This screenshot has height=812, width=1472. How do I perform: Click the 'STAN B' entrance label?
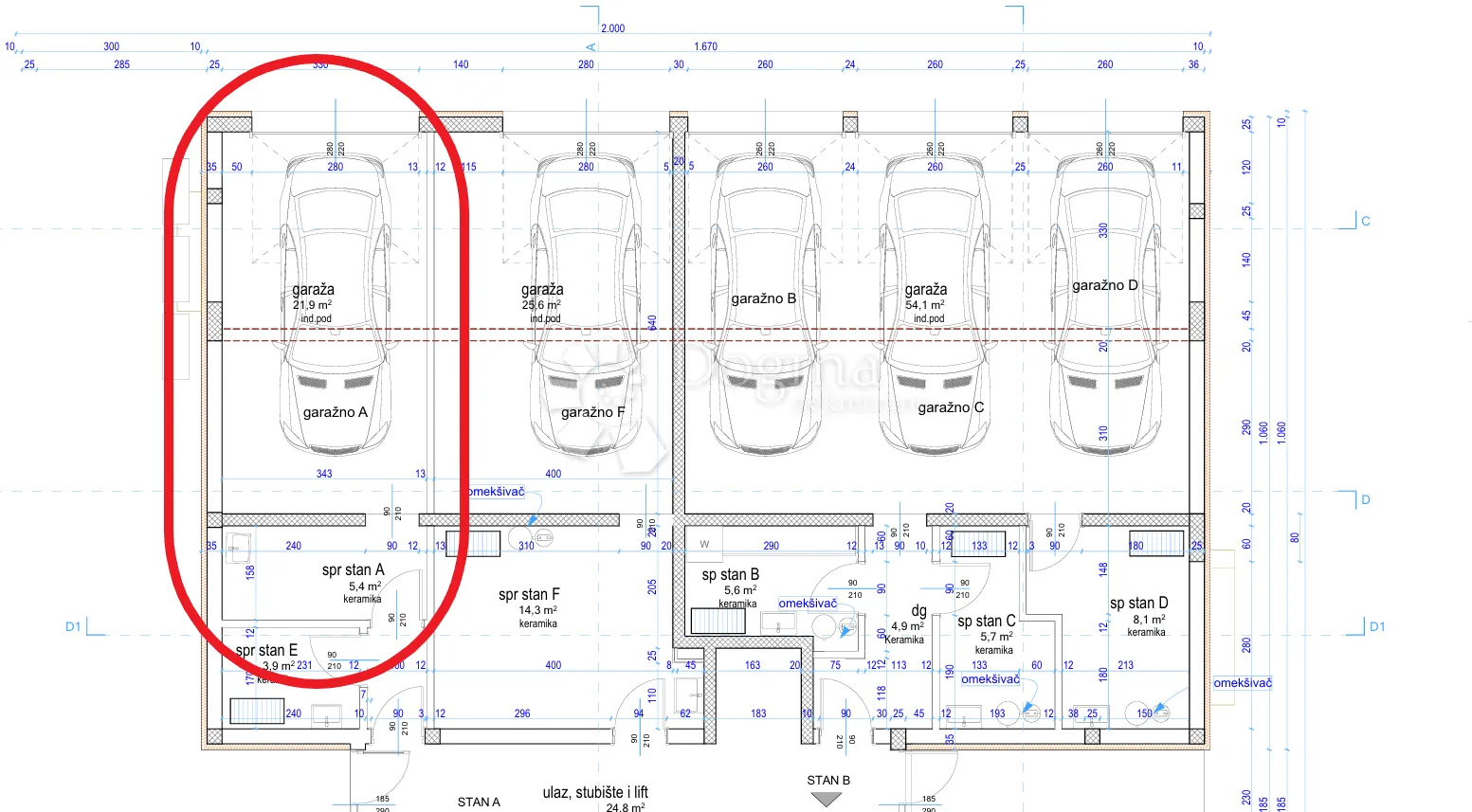pos(828,780)
